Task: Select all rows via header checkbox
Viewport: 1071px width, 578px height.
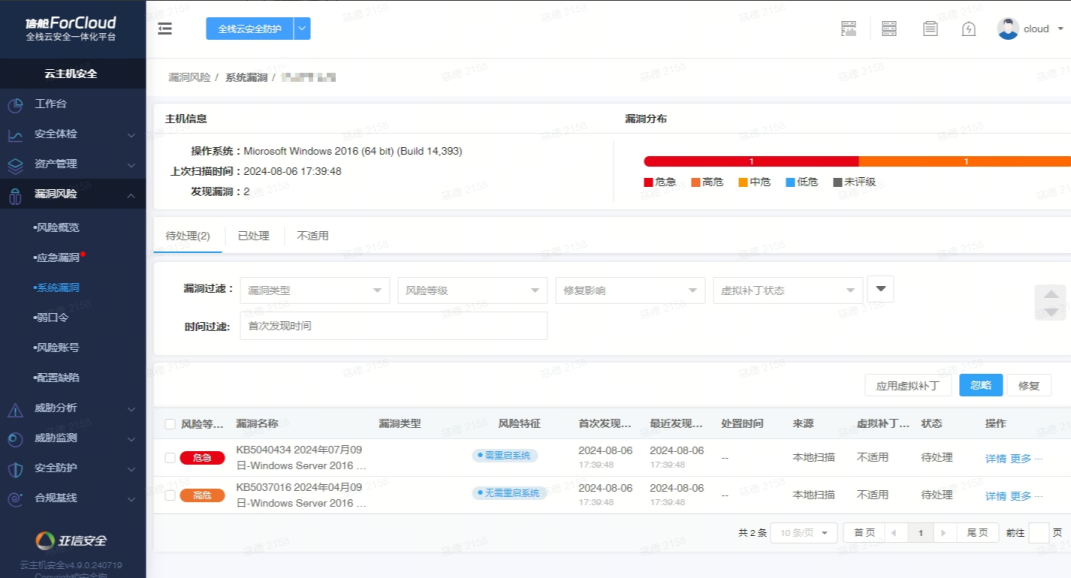Action: click(x=170, y=424)
